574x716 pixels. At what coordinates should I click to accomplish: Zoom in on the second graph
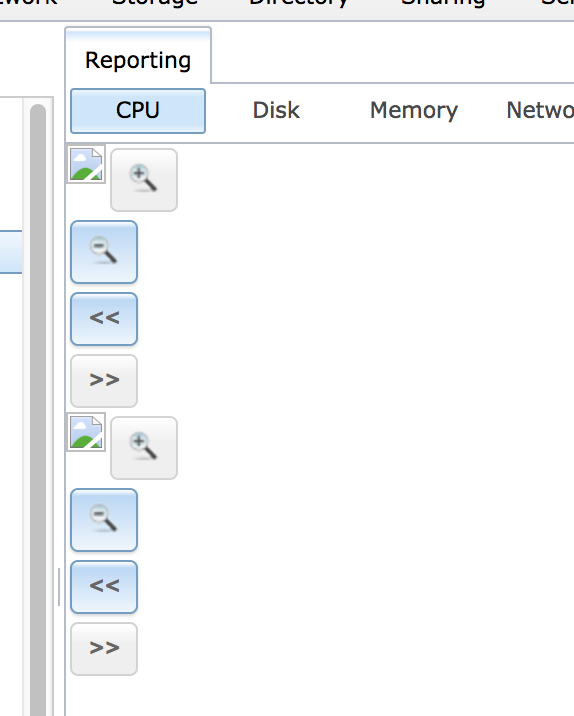pyautogui.click(x=144, y=448)
